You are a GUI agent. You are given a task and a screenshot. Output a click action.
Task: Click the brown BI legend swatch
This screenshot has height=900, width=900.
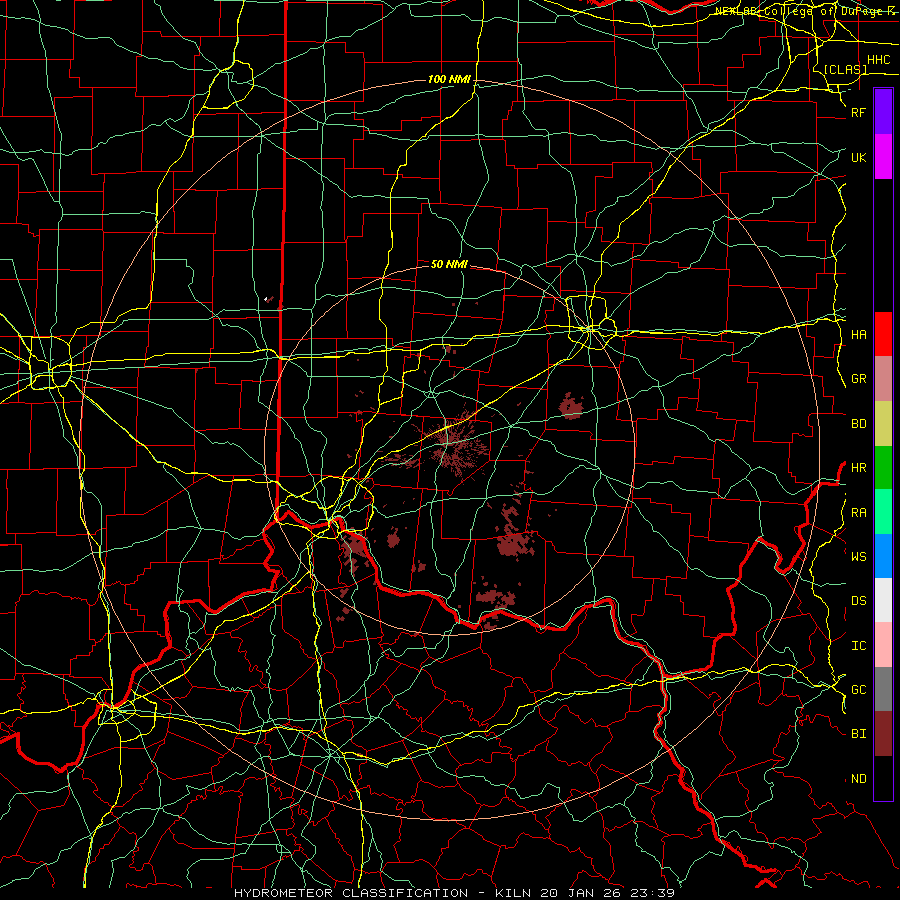pos(883,734)
